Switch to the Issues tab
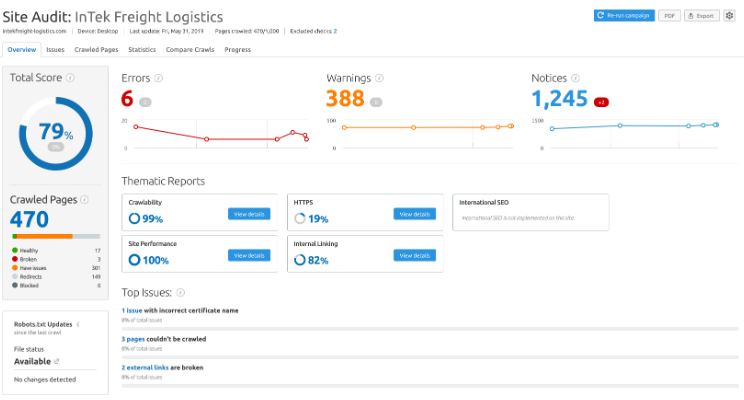Image resolution: width=744 pixels, height=400 pixels. tap(55, 50)
